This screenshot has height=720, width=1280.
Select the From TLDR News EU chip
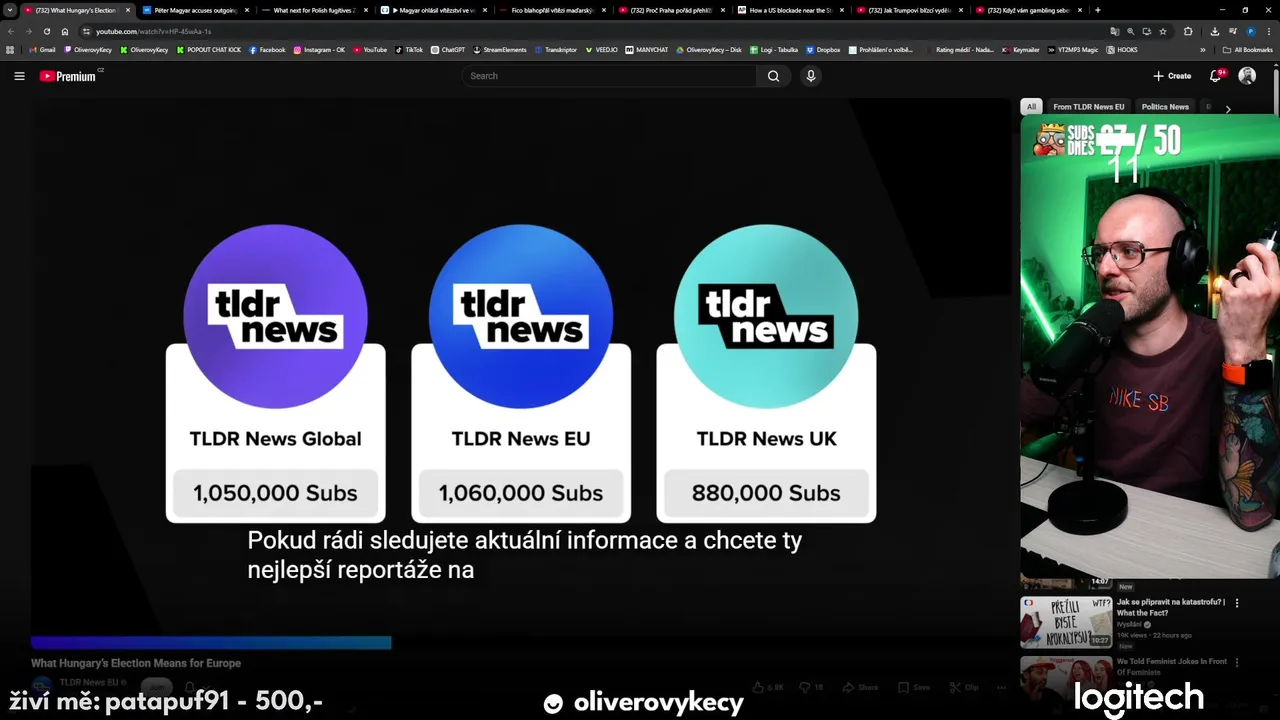click(1089, 106)
